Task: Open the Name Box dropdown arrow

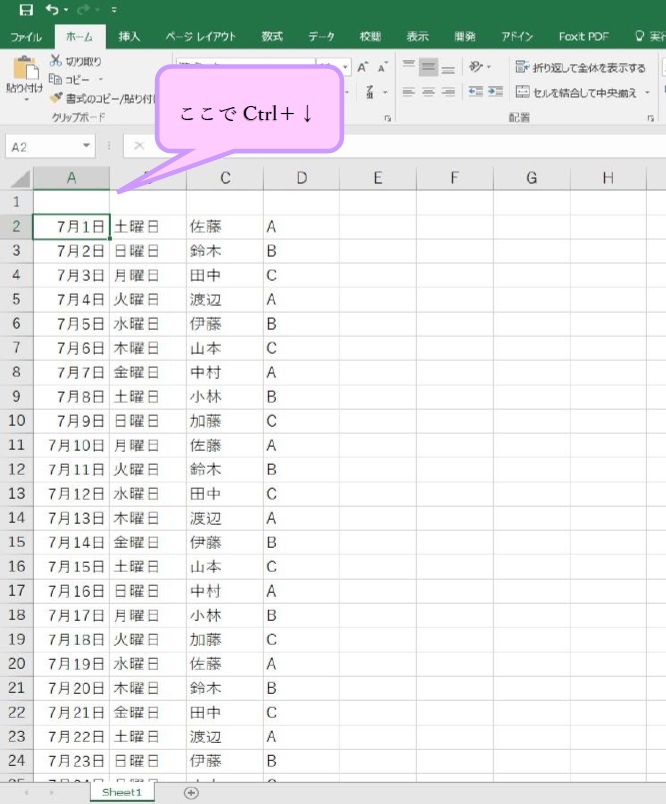Action: pyautogui.click(x=87, y=147)
